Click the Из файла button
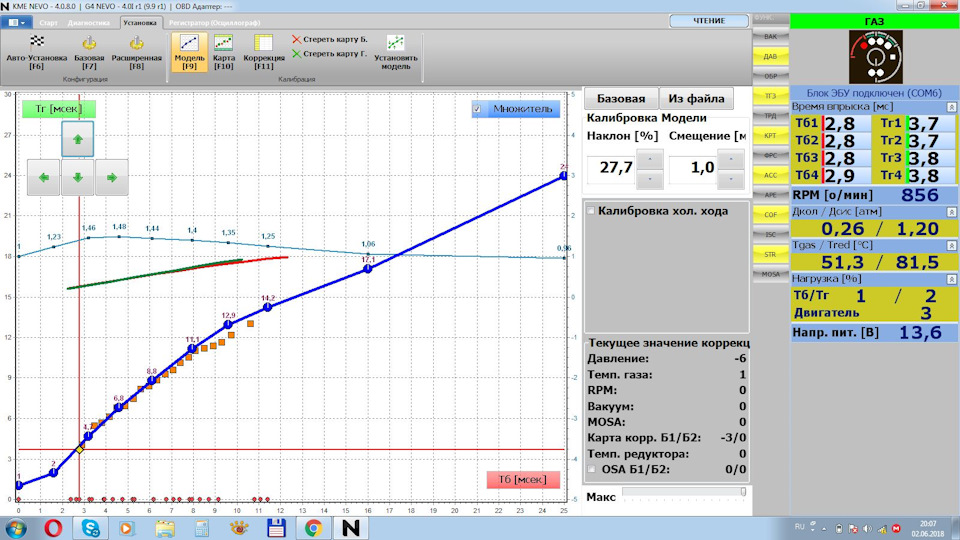The height and width of the screenshot is (540, 960). tap(696, 98)
